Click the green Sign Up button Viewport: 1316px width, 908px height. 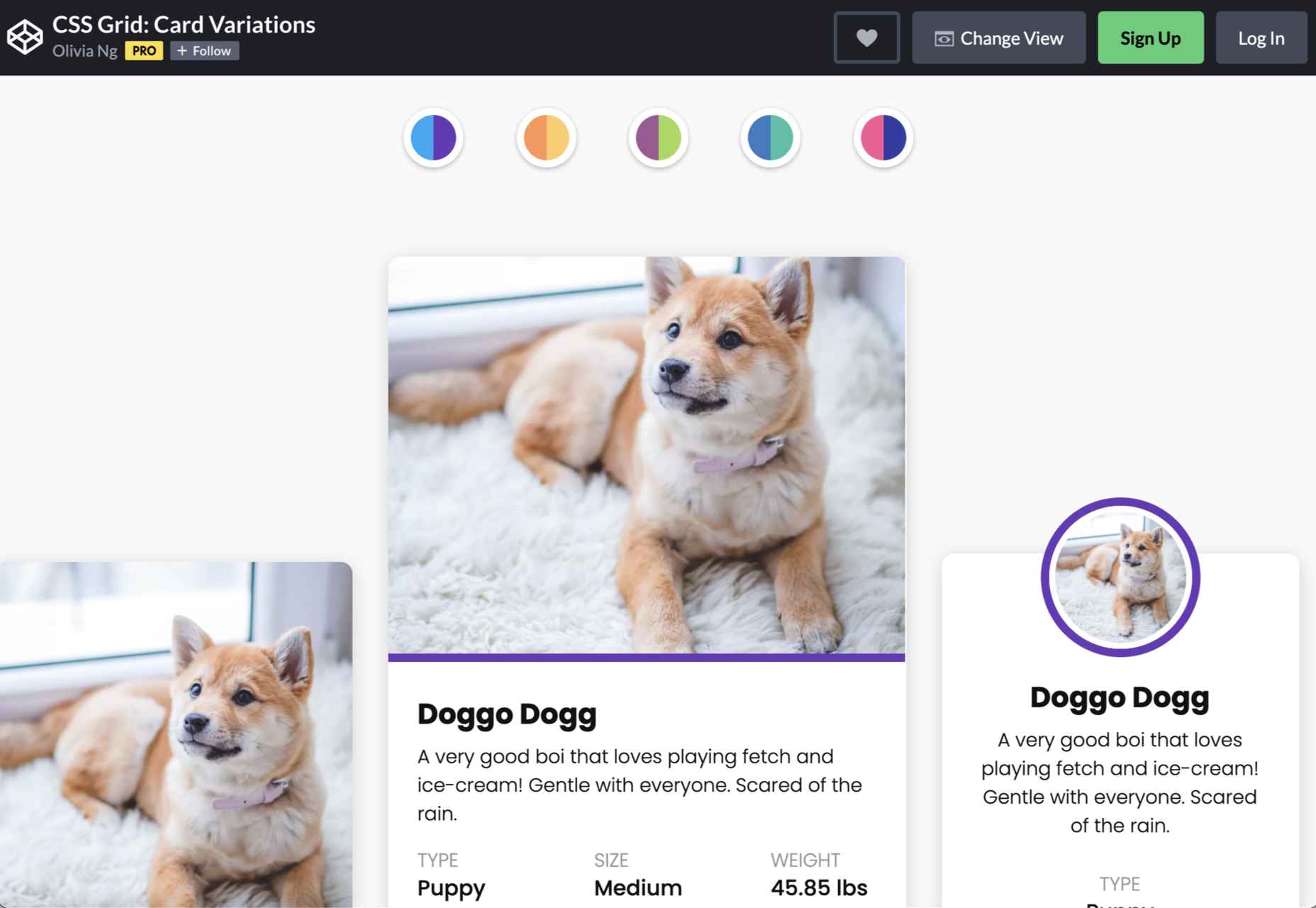pyautogui.click(x=1150, y=38)
